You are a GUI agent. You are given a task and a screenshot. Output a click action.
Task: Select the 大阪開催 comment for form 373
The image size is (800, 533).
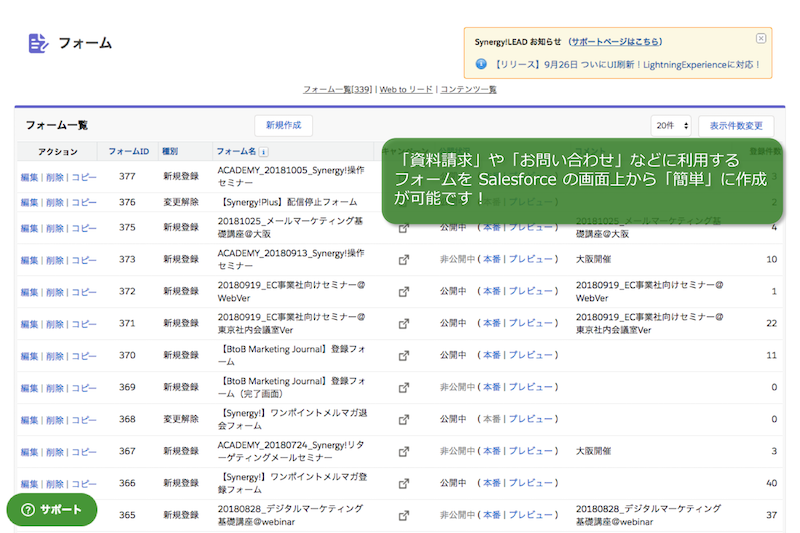click(x=593, y=259)
